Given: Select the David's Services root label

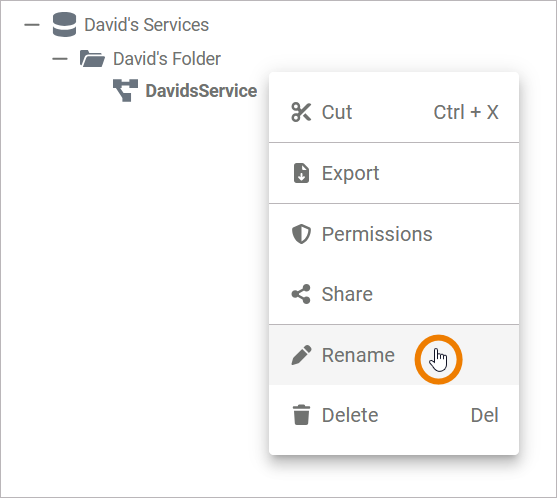Looking at the screenshot, I should pos(146,25).
